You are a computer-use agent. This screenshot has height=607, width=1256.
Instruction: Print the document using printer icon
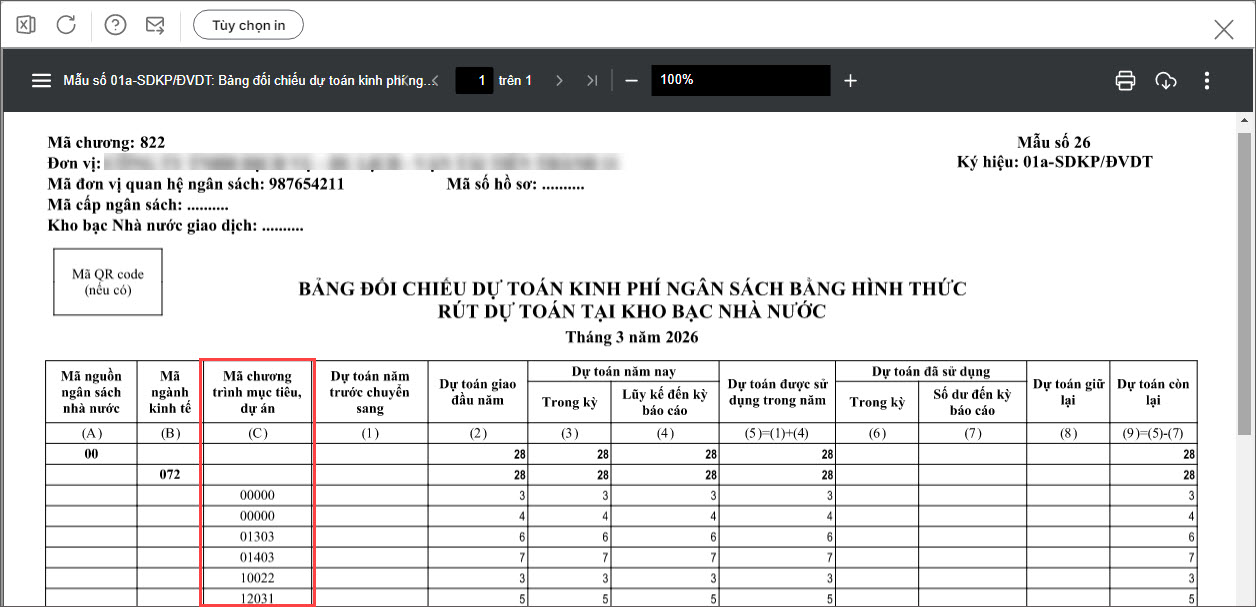(x=1125, y=81)
